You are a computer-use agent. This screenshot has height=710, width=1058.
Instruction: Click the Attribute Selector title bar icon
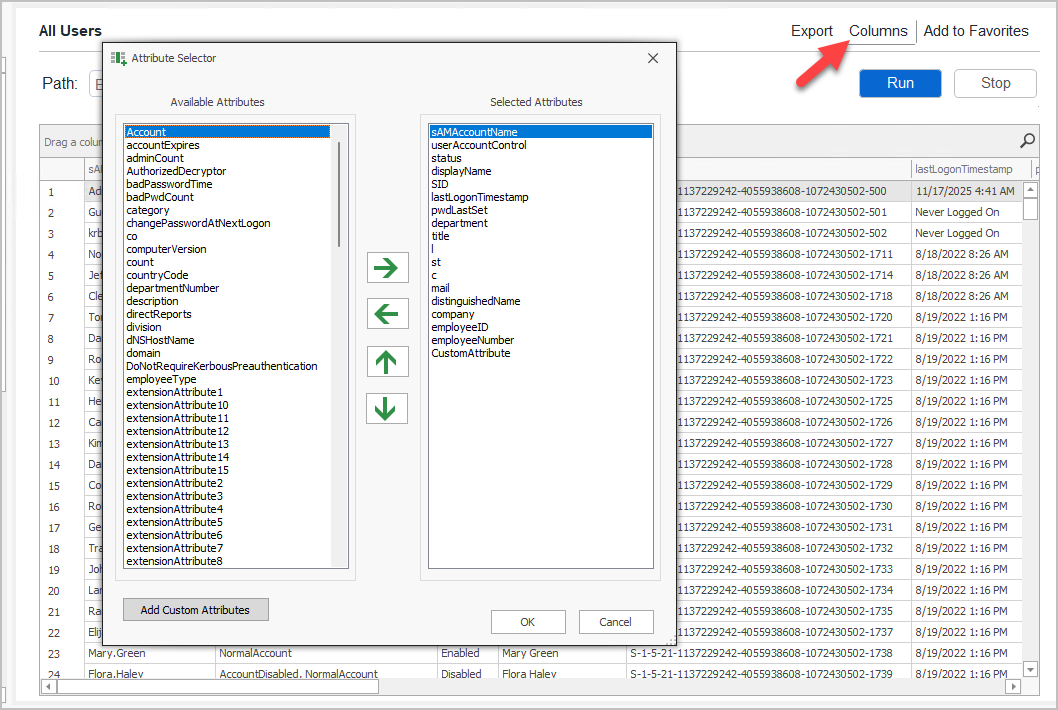click(x=119, y=57)
